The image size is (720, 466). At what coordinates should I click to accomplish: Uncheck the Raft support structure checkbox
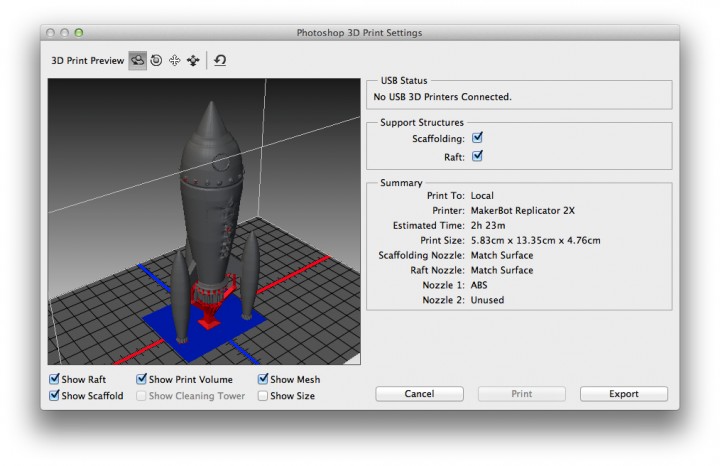pos(478,156)
